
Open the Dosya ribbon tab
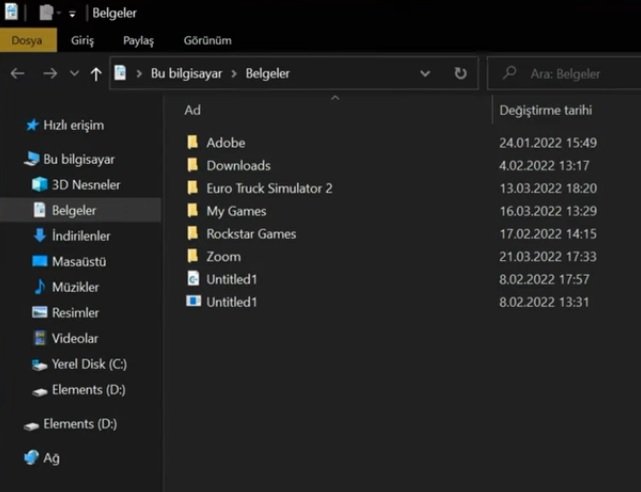tap(27, 40)
